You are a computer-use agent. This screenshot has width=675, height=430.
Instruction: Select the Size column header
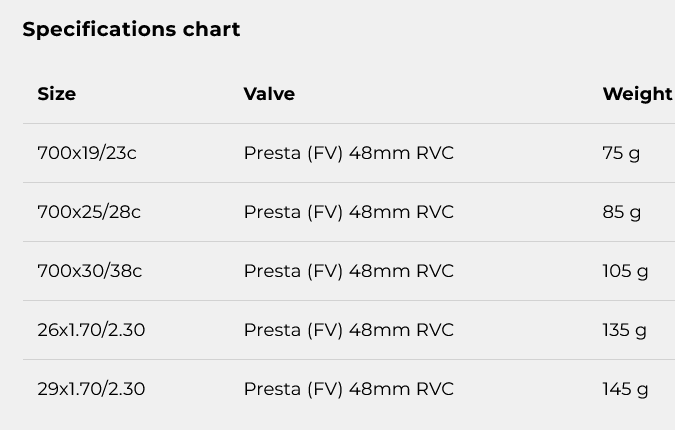[x=56, y=94]
